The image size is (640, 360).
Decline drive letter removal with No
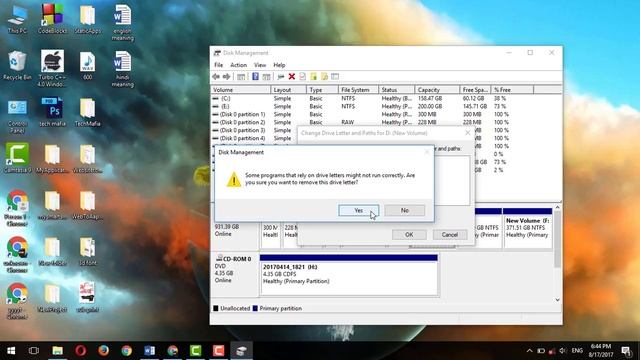coord(404,210)
